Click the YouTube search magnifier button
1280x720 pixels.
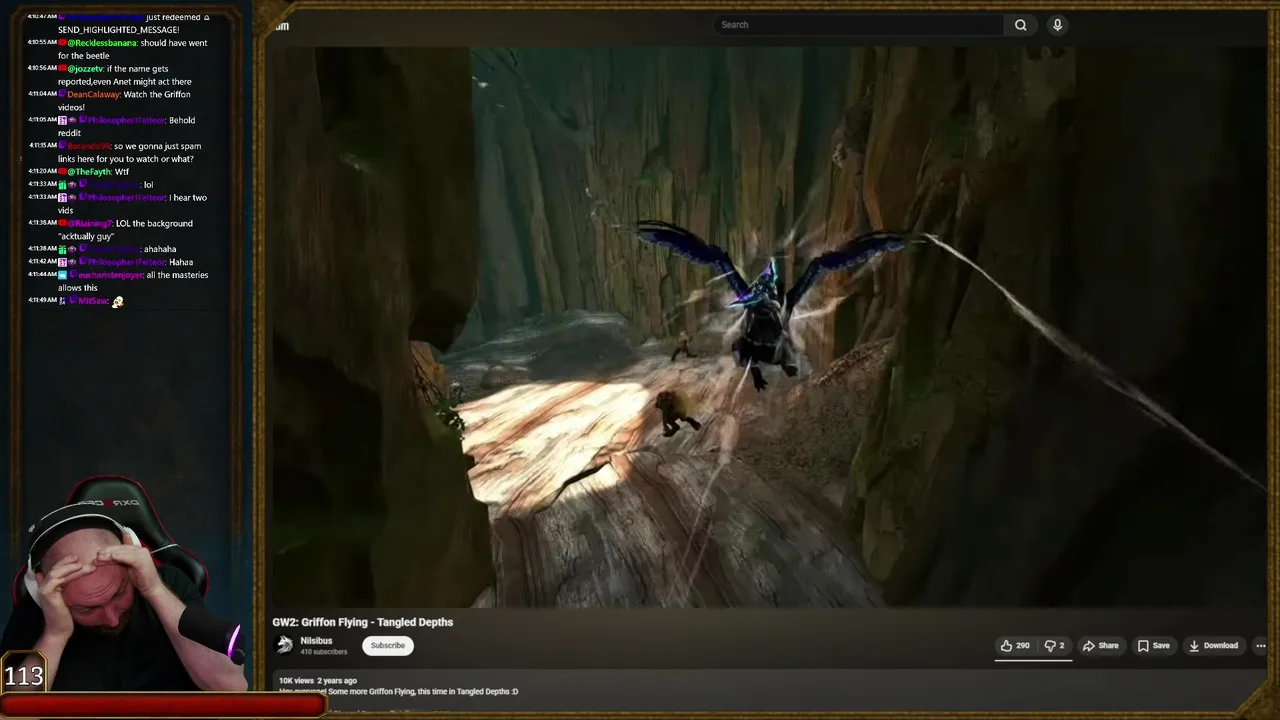pyautogui.click(x=1021, y=25)
